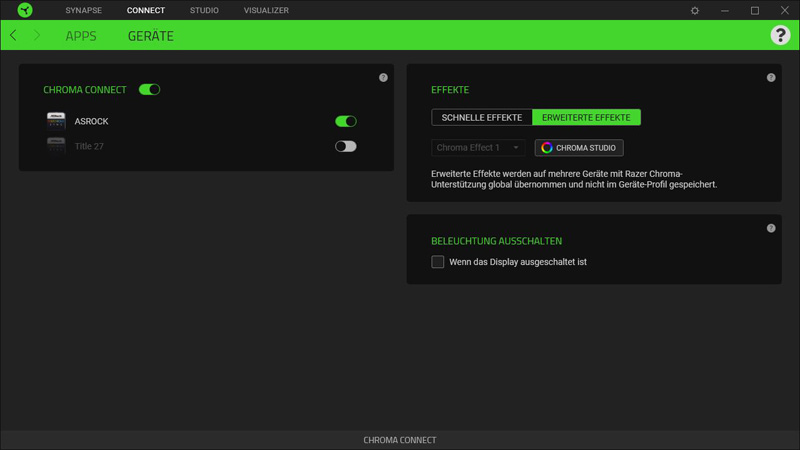Select Erweiterte Effekte mode
The width and height of the screenshot is (800, 450).
[x=586, y=117]
